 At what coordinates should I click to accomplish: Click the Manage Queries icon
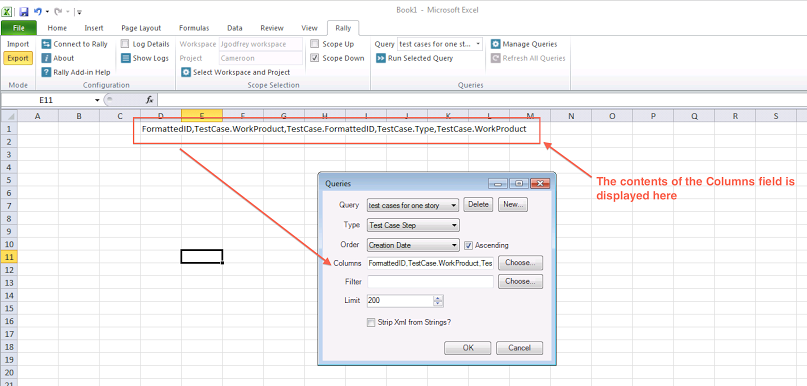click(x=496, y=44)
